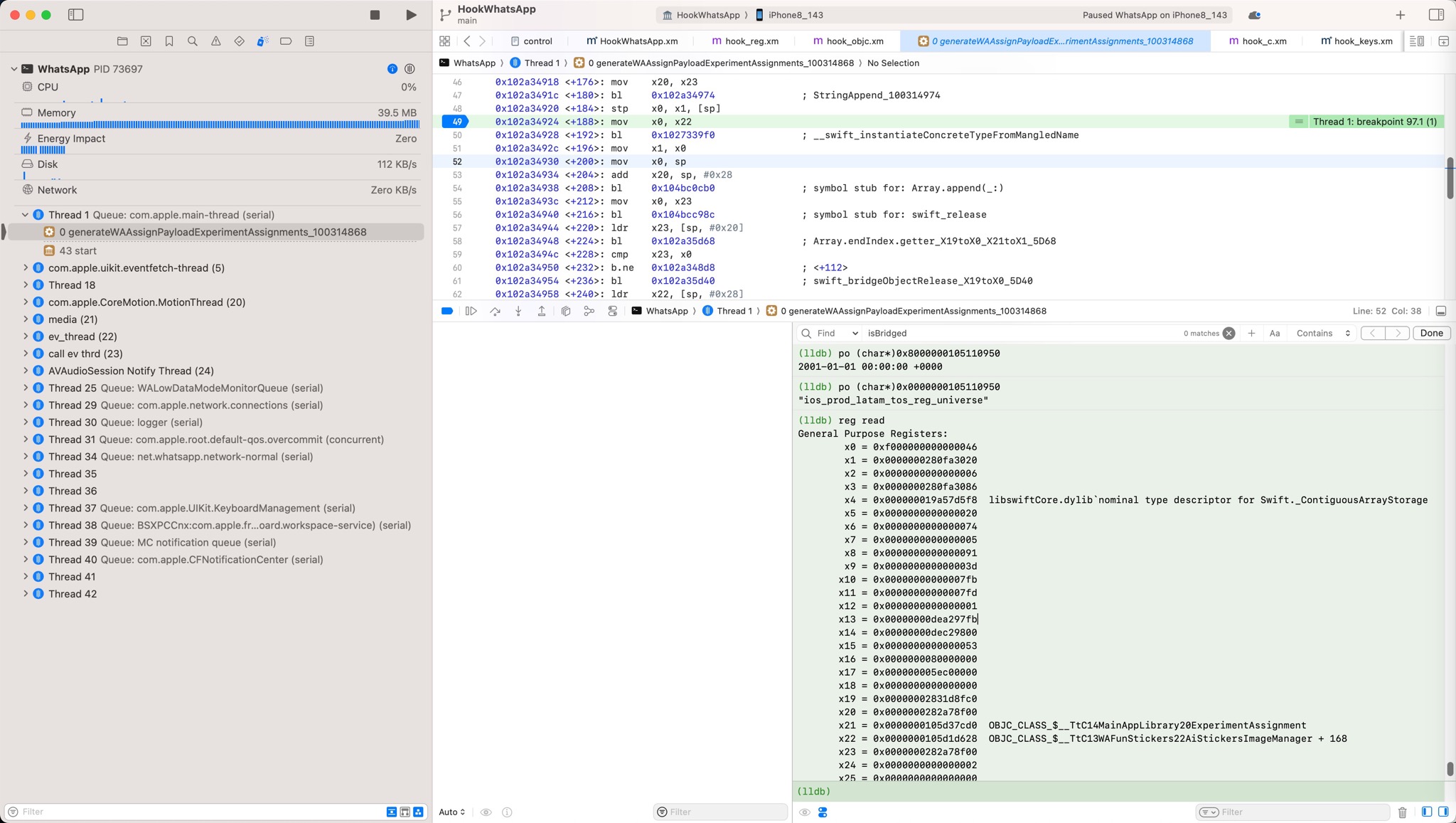Open the Test navigator diamond icon
This screenshot has height=823, width=1456.
[x=239, y=41]
